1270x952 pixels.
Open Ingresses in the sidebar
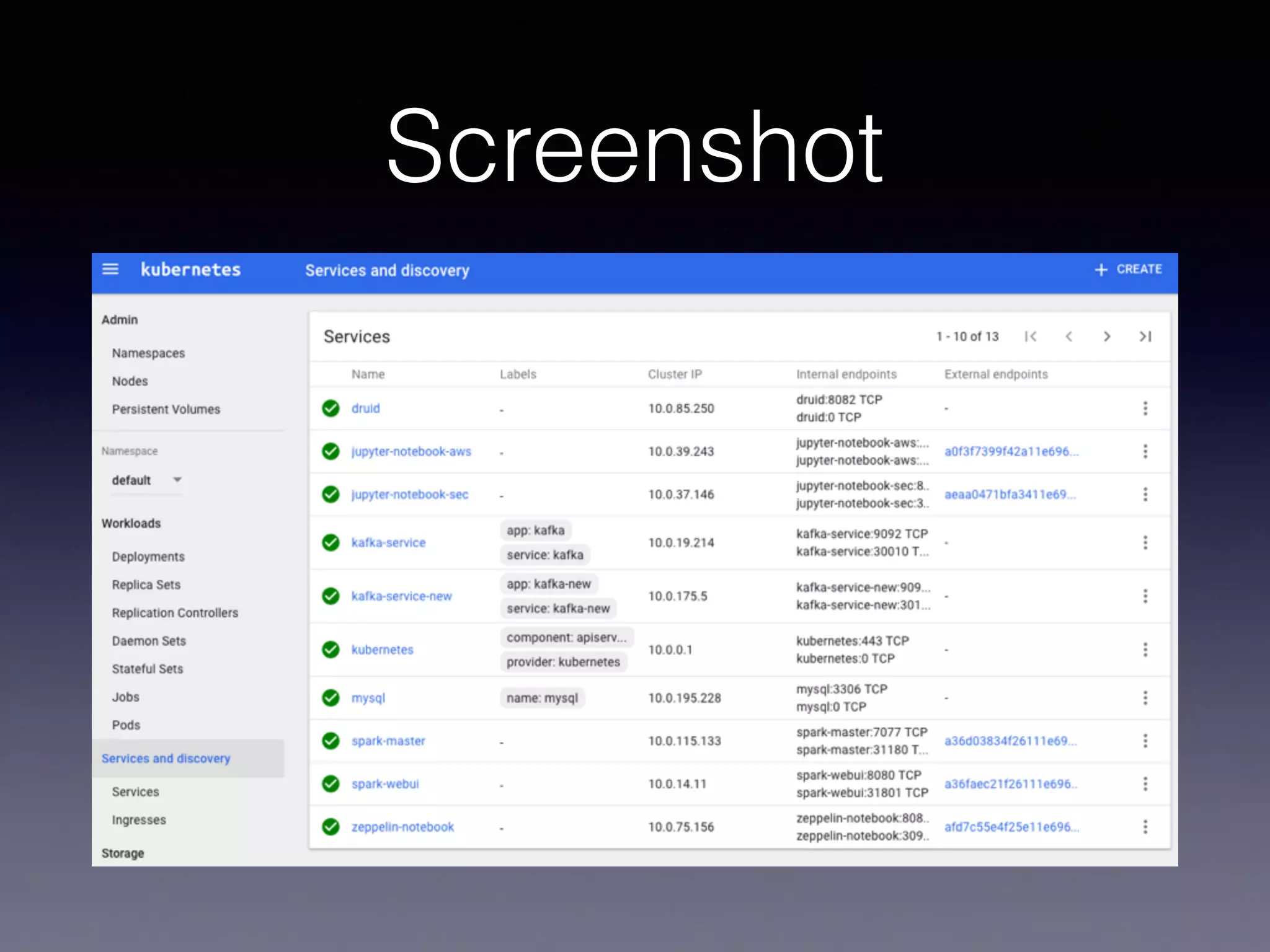(x=139, y=820)
